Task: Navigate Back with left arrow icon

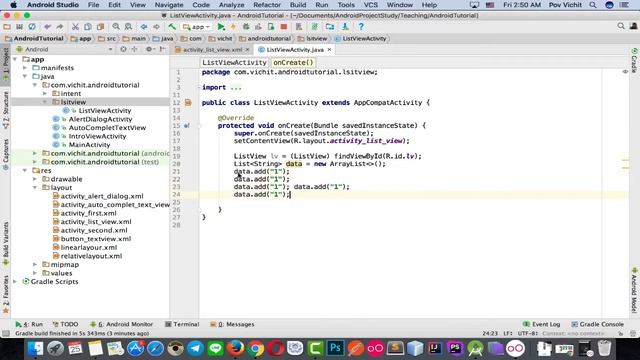Action: click(x=144, y=27)
